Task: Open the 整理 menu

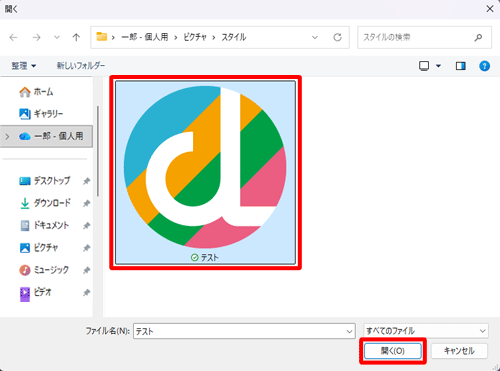Action: [x=23, y=66]
